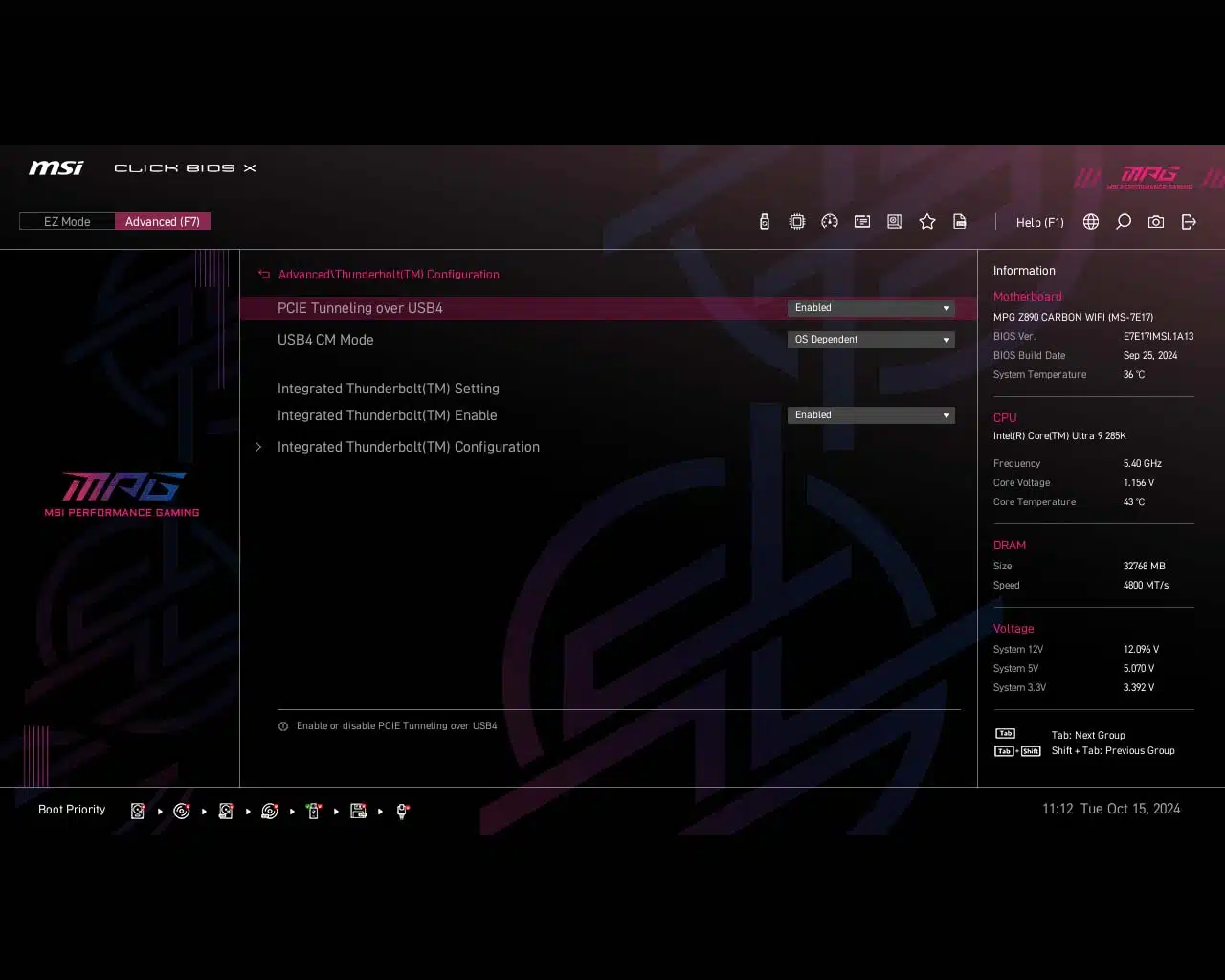The width and height of the screenshot is (1225, 980).
Task: Click the System 12V value 12.096 V
Action: click(x=1141, y=650)
